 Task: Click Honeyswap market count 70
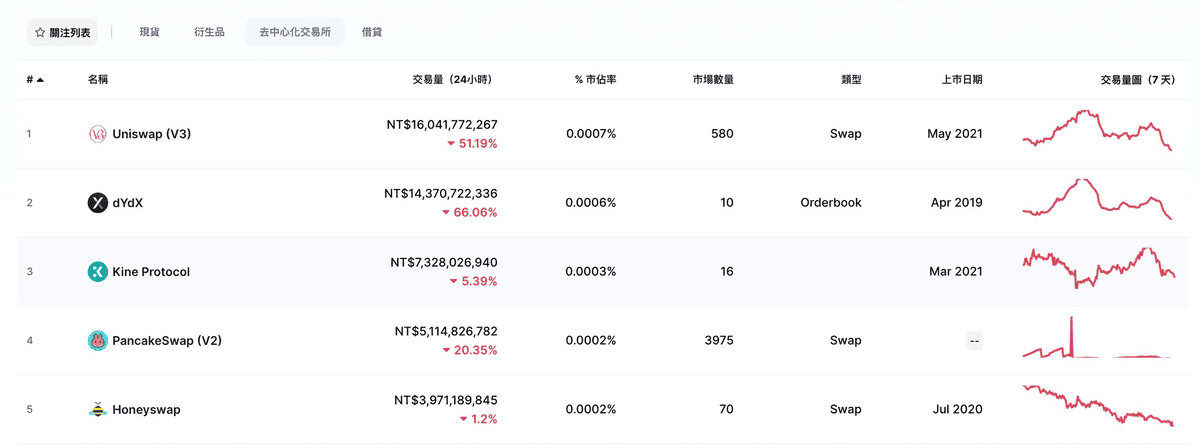point(727,409)
